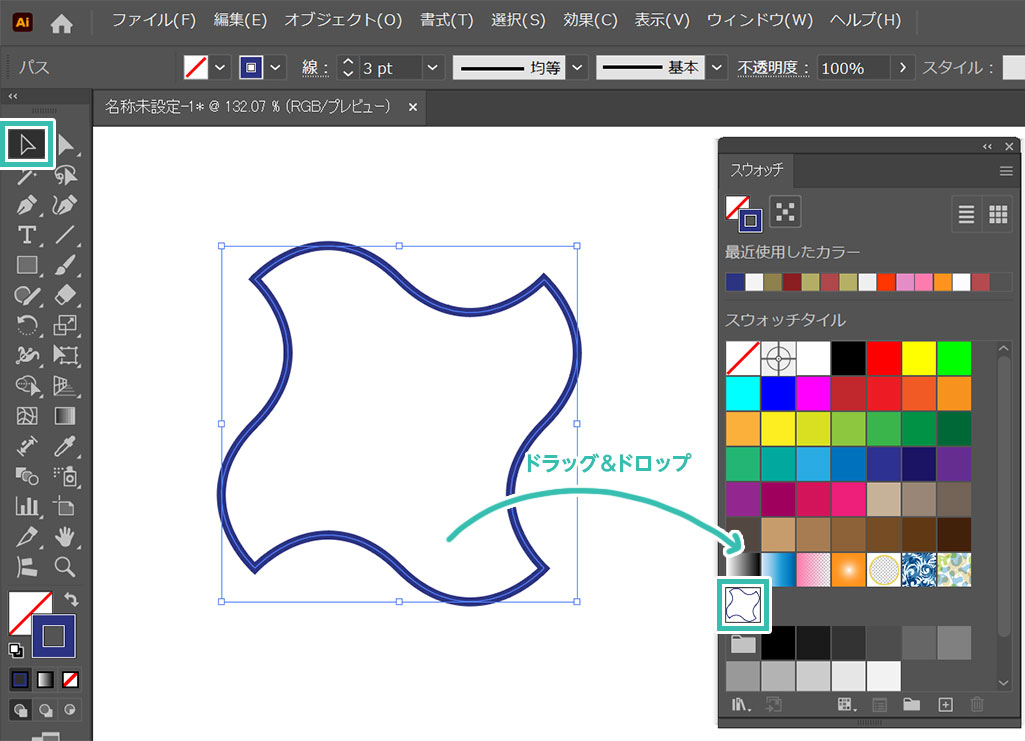Viewport: 1025px width, 741px height.
Task: Select the スウォッチ panel tab
Action: coord(756,171)
